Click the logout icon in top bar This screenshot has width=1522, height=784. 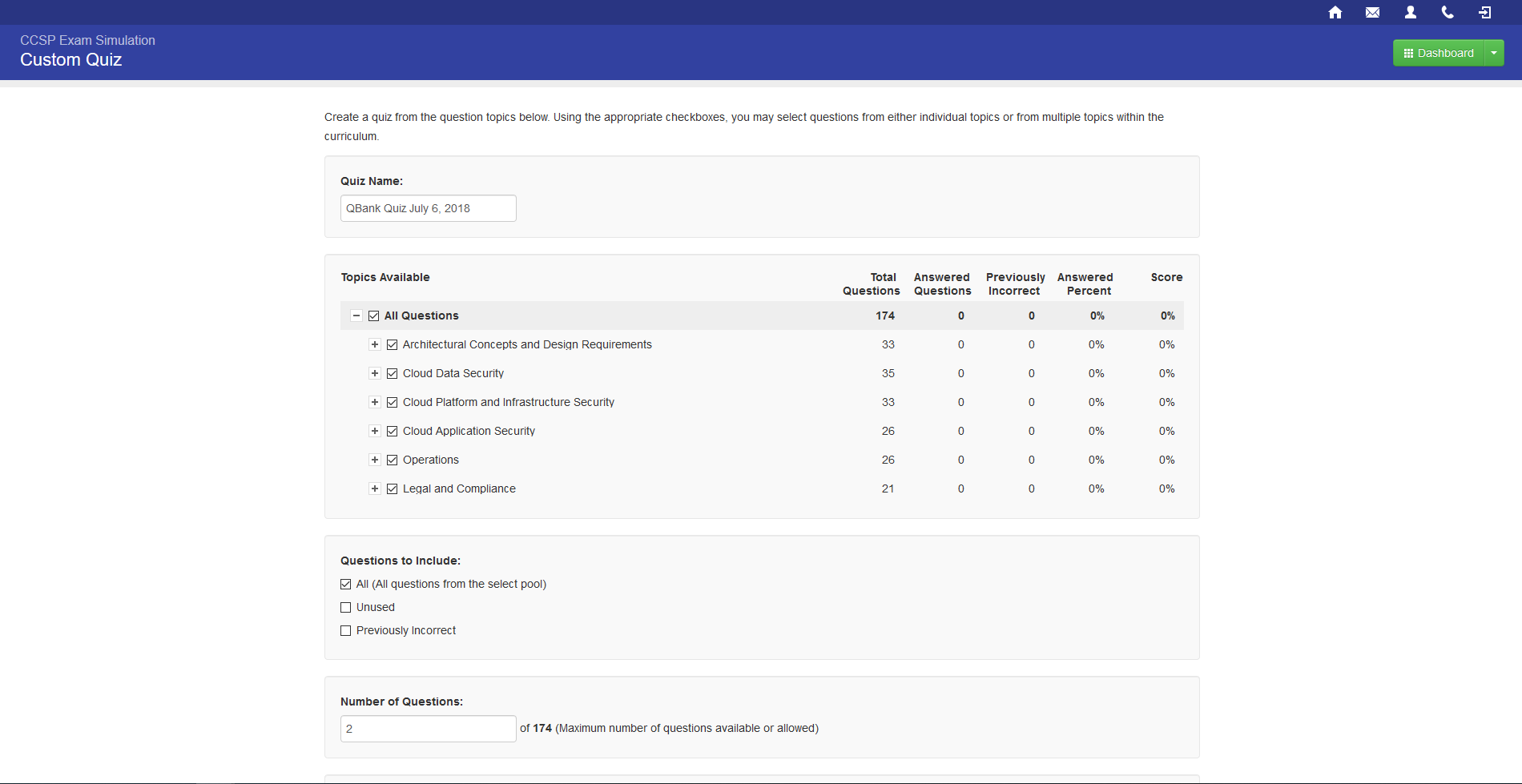pos(1485,12)
